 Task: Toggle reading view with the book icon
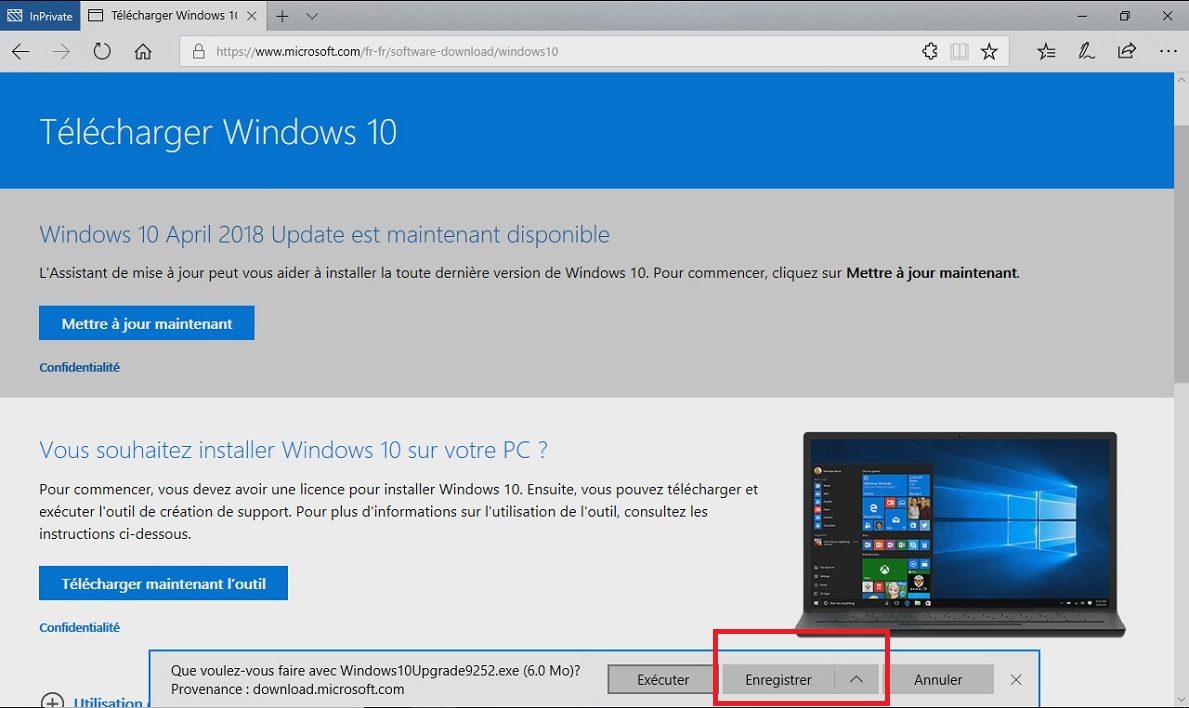tap(959, 52)
